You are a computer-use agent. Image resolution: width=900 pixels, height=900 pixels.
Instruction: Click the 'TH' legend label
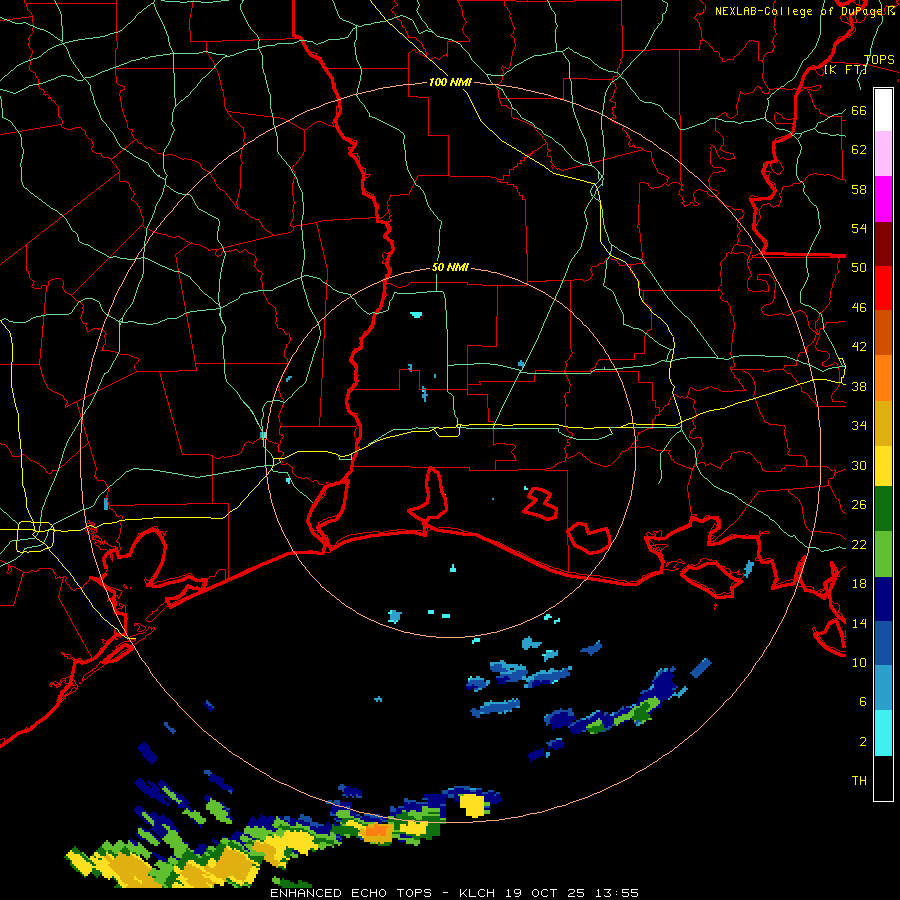tap(859, 780)
